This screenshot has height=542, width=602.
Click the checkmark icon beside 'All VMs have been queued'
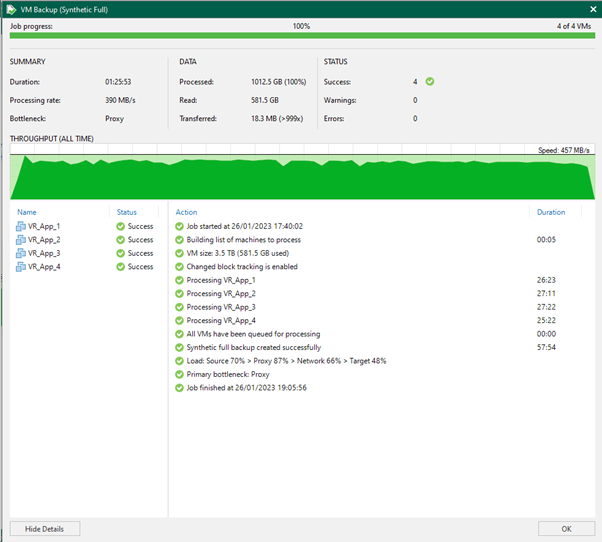(x=179, y=334)
